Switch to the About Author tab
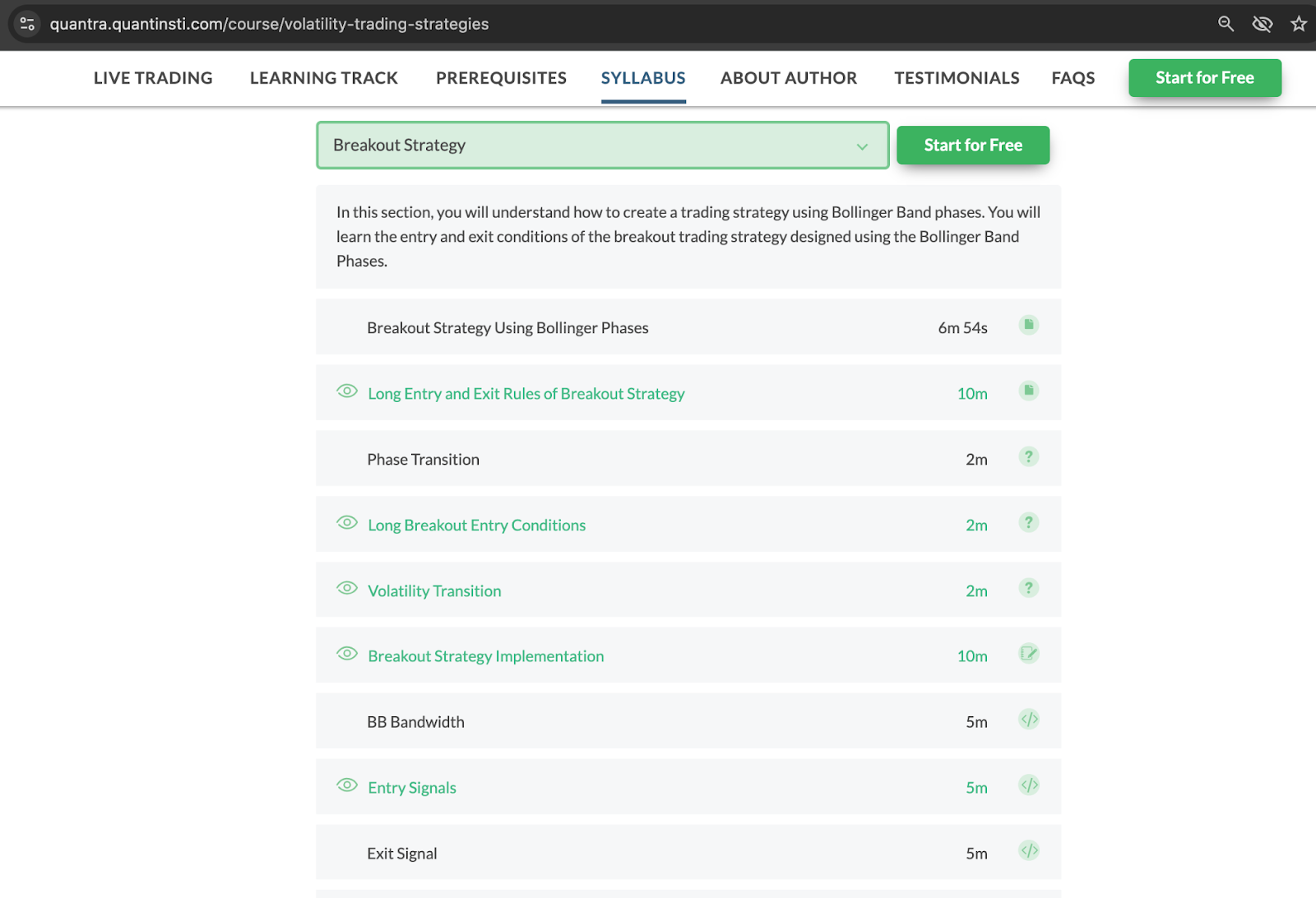Viewport: 1316px width, 898px height. tap(788, 78)
